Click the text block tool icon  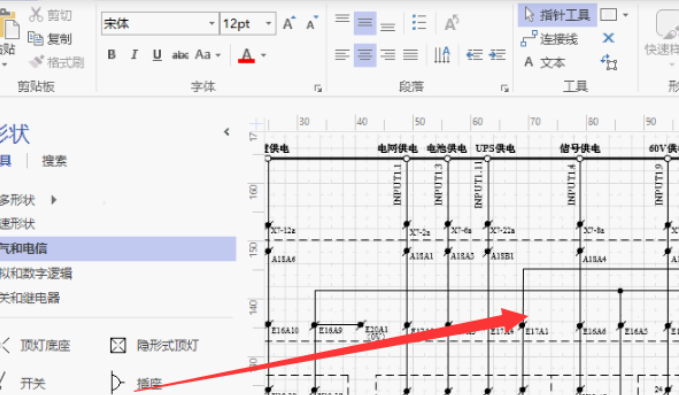coord(608,62)
